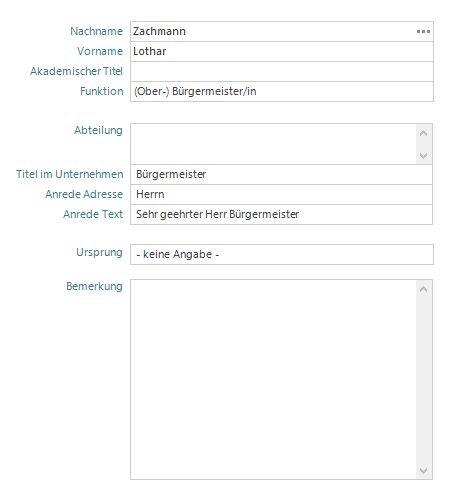Click the Vorname label
This screenshot has width=459, height=491.
pyautogui.click(x=100, y=51)
